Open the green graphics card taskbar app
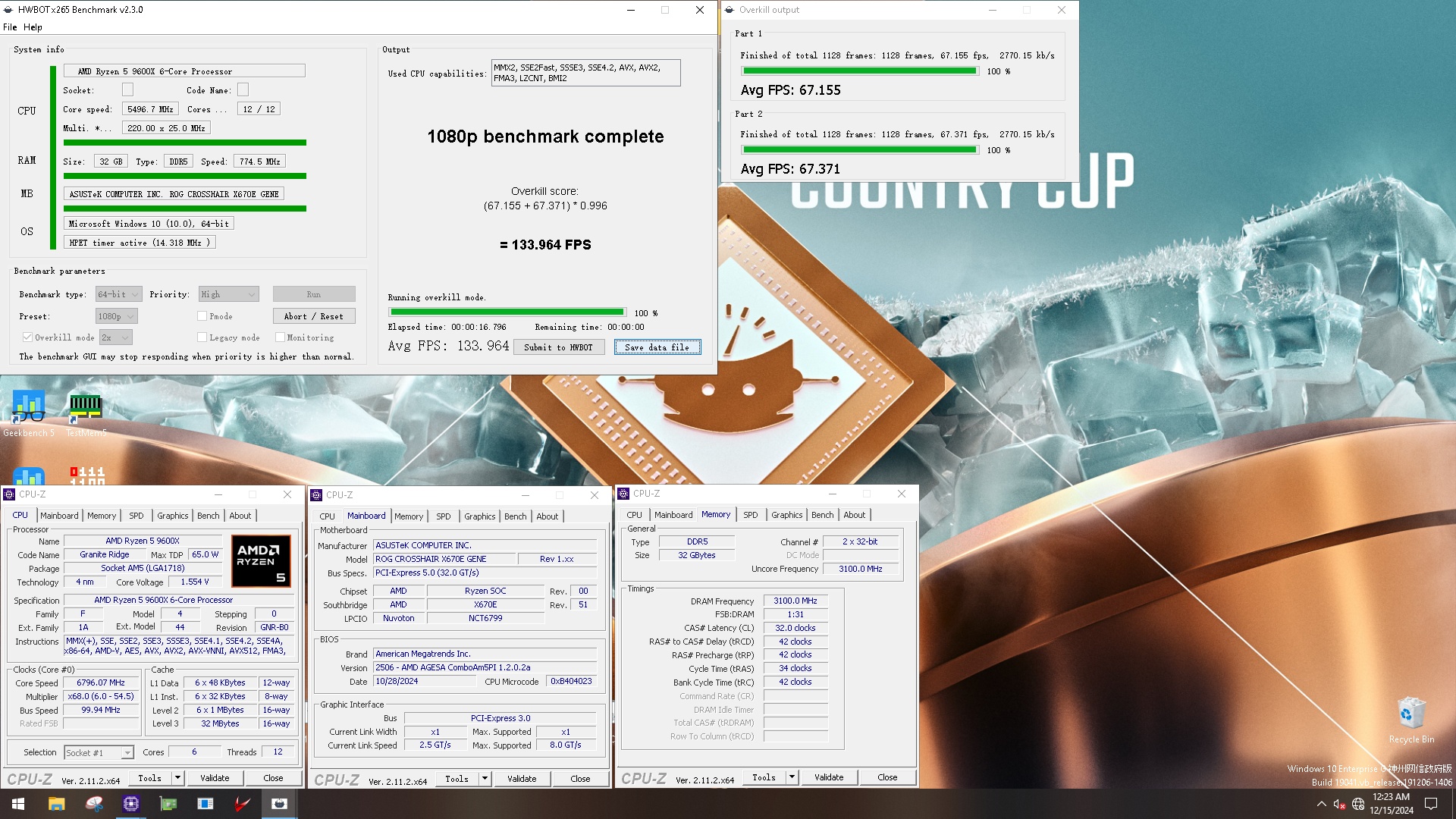Screen dimensions: 1456x819 click(168, 804)
